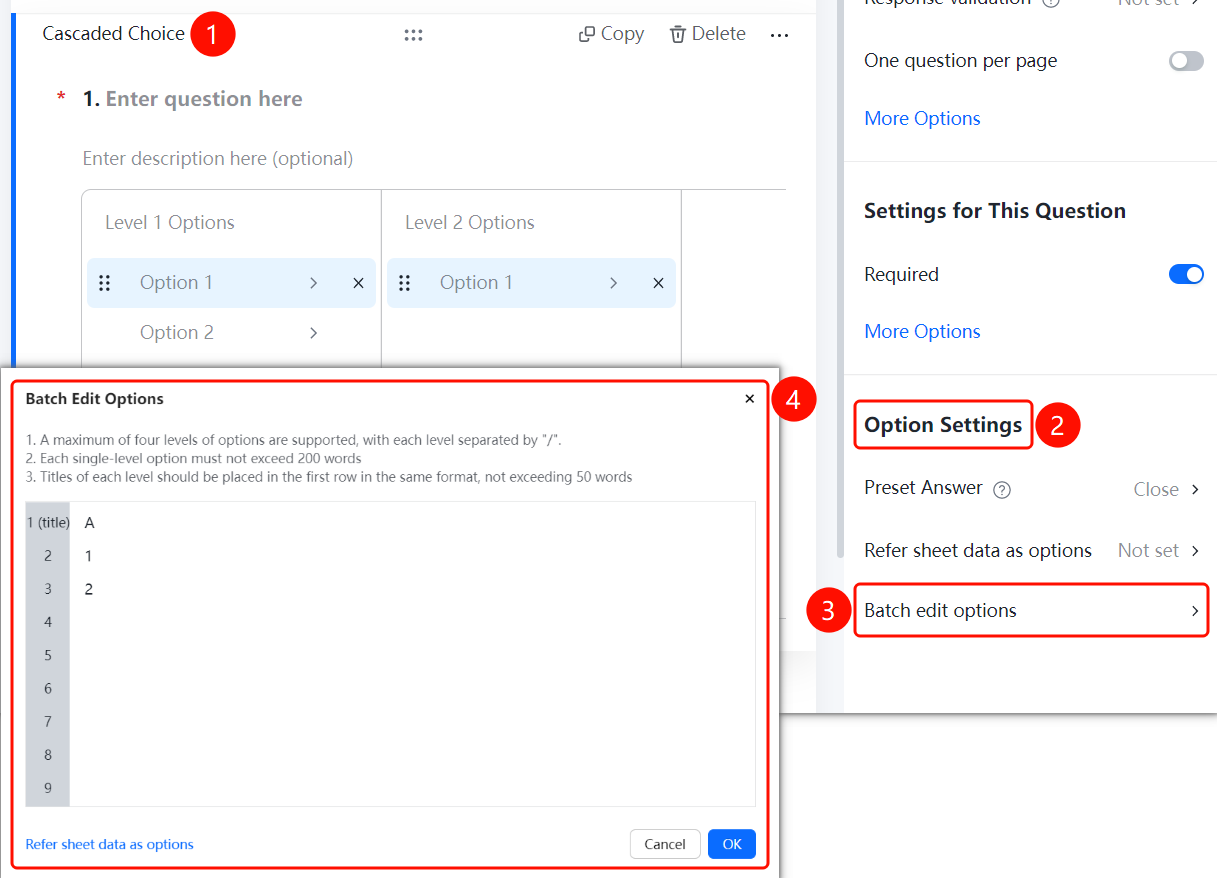Remove Level 2 Option 1 with its X
Screen dimensions: 1217x878
[658, 283]
